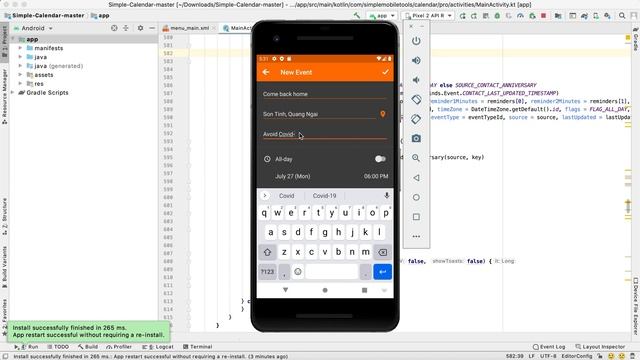Screen dimensions: 640x360
Task: Open the Logcat tool window tab
Action: 158,347
